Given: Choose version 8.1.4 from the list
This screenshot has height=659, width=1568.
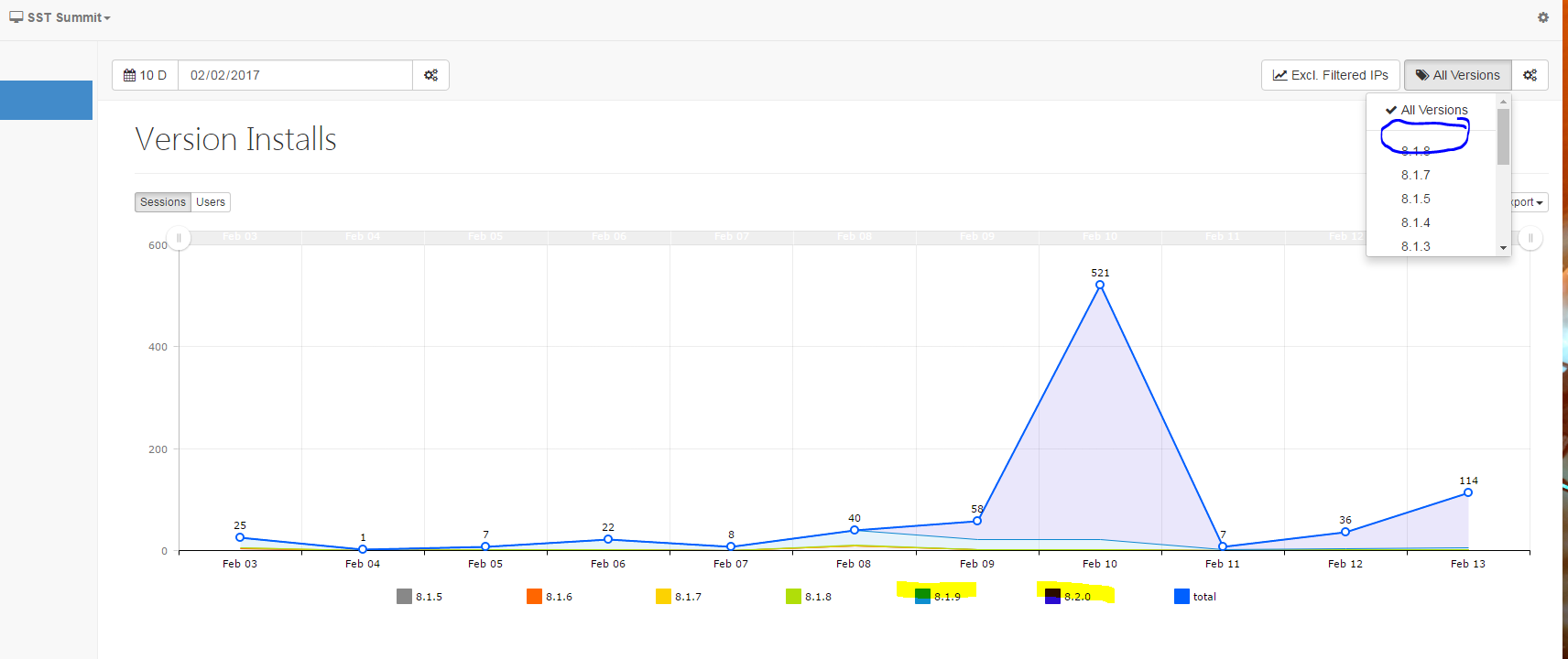Looking at the screenshot, I should click(1415, 222).
